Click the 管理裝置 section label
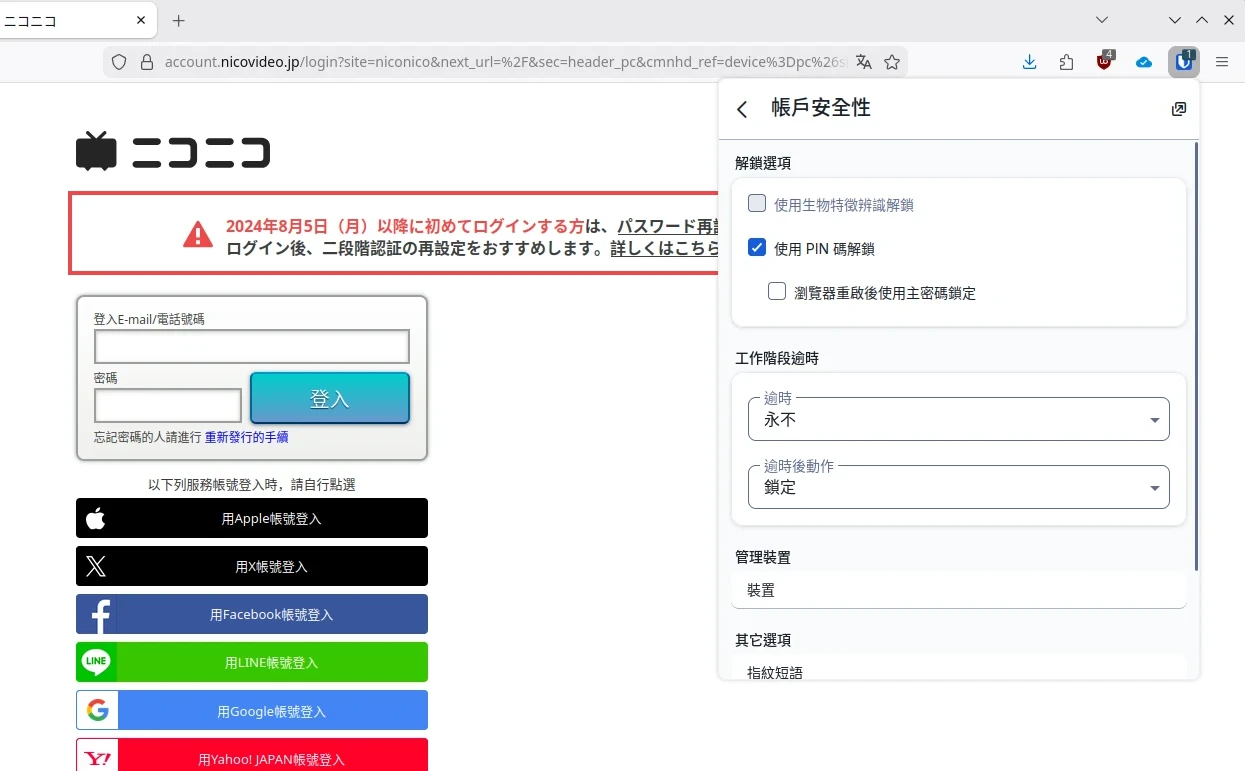 tap(763, 557)
